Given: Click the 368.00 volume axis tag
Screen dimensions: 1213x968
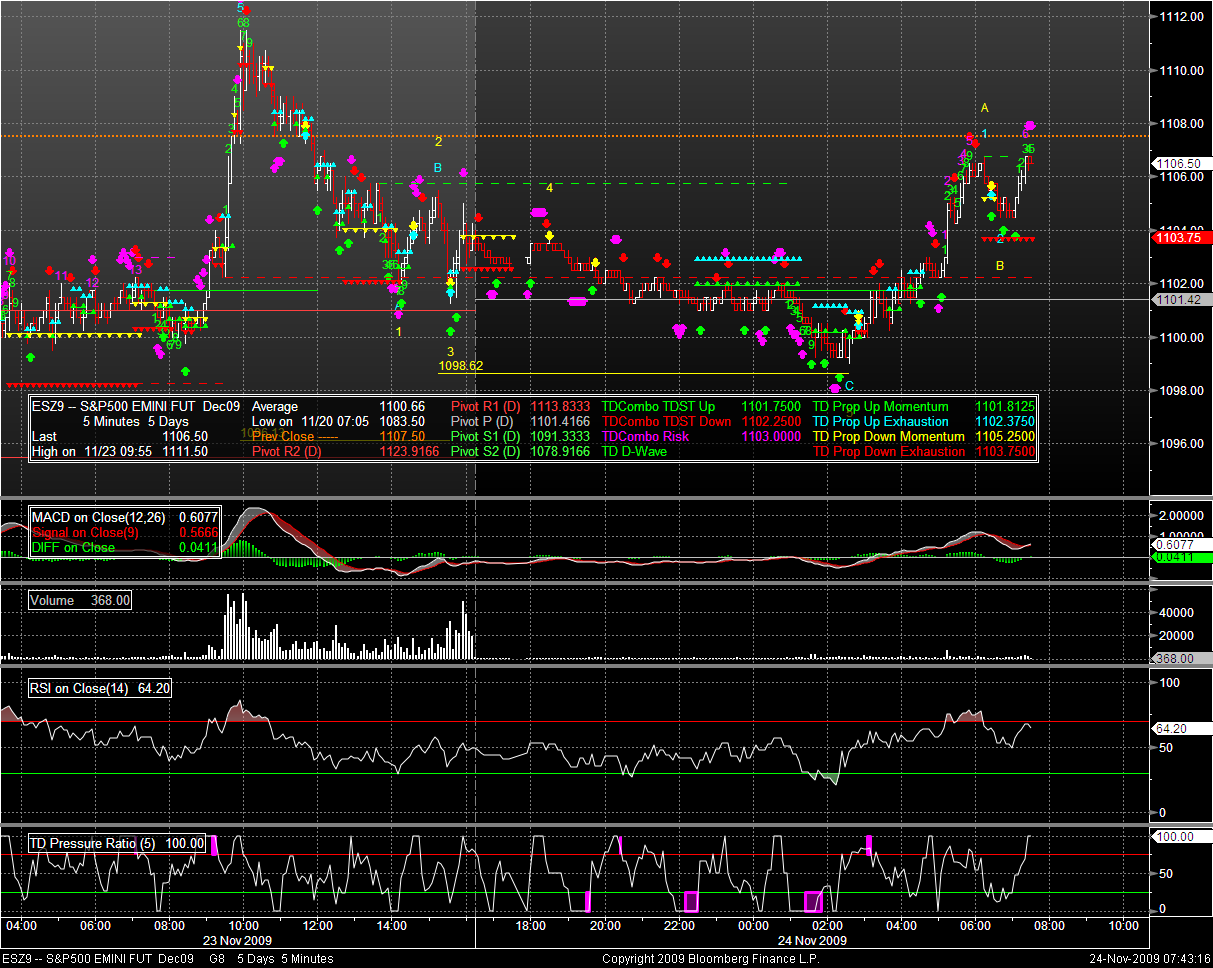Looking at the screenshot, I should [x=1171, y=658].
